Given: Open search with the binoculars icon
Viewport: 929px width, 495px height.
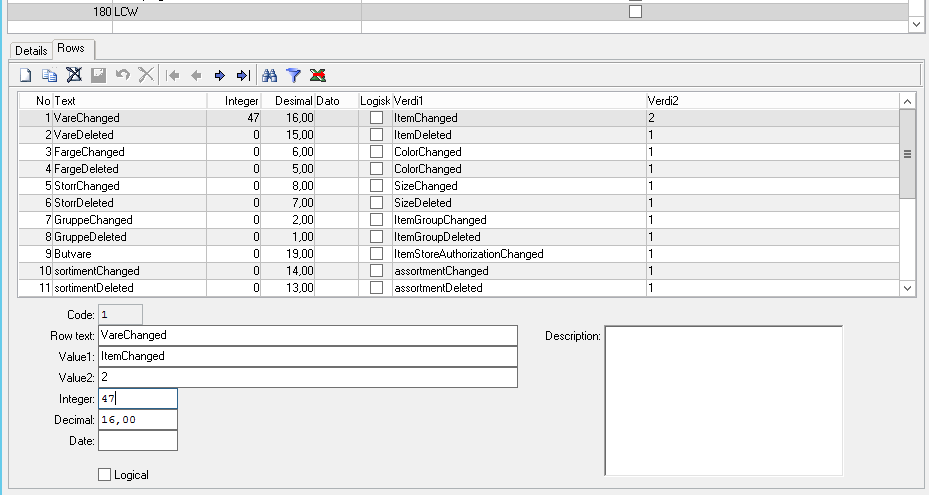Looking at the screenshot, I should click(269, 75).
